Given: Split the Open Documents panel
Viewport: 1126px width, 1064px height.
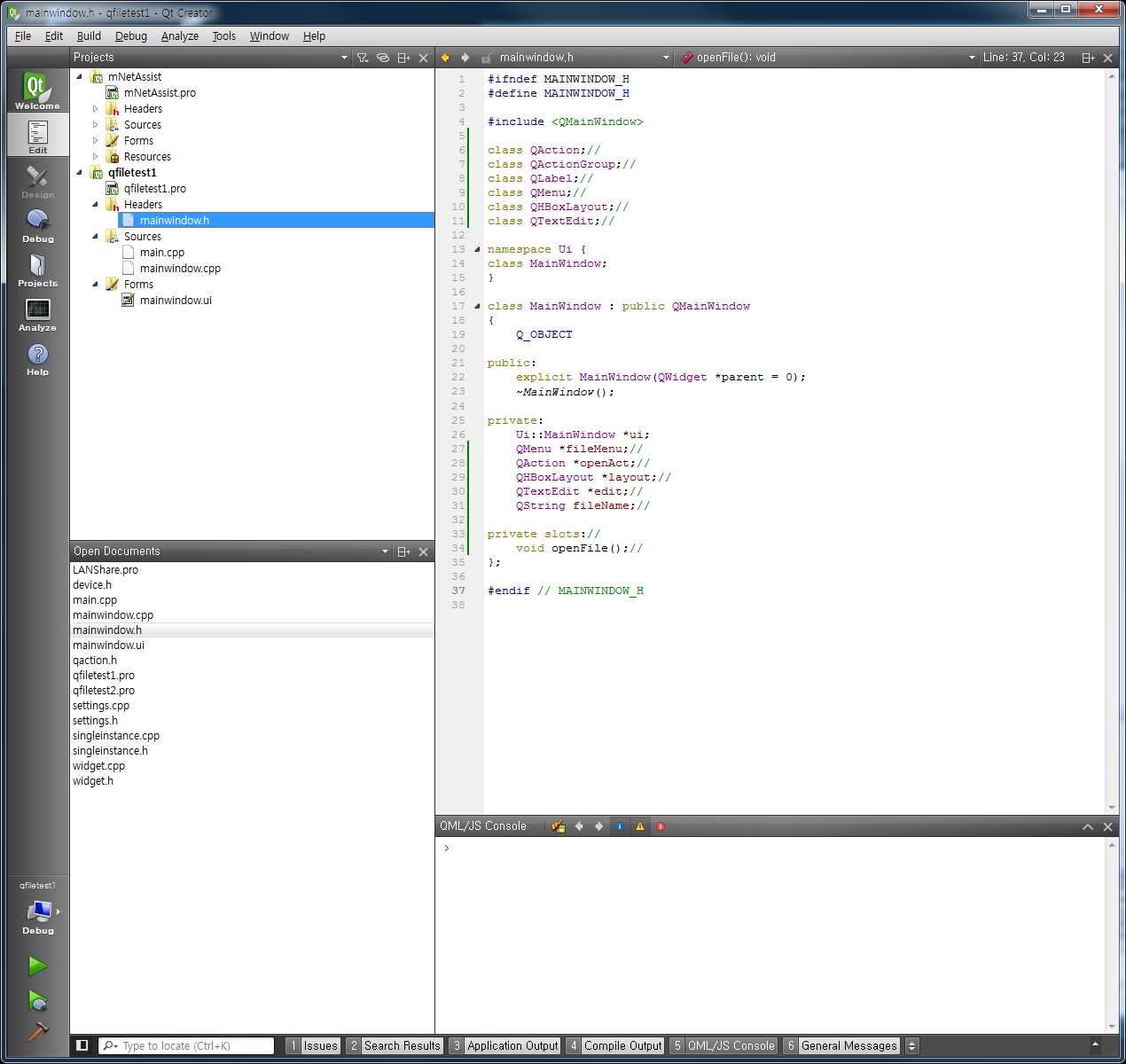Looking at the screenshot, I should pos(403,552).
